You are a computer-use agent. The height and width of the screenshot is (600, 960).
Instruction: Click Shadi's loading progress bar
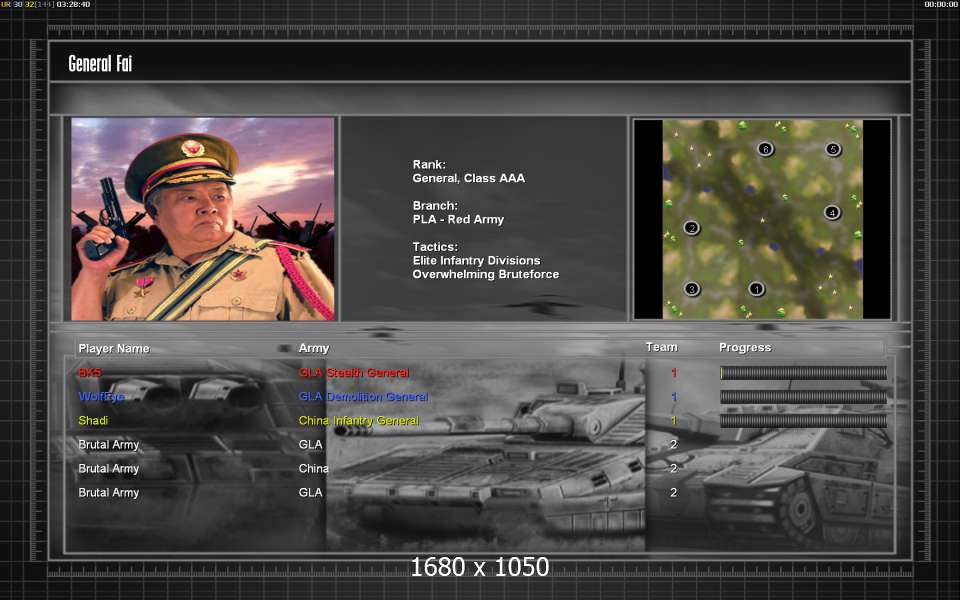[803, 421]
